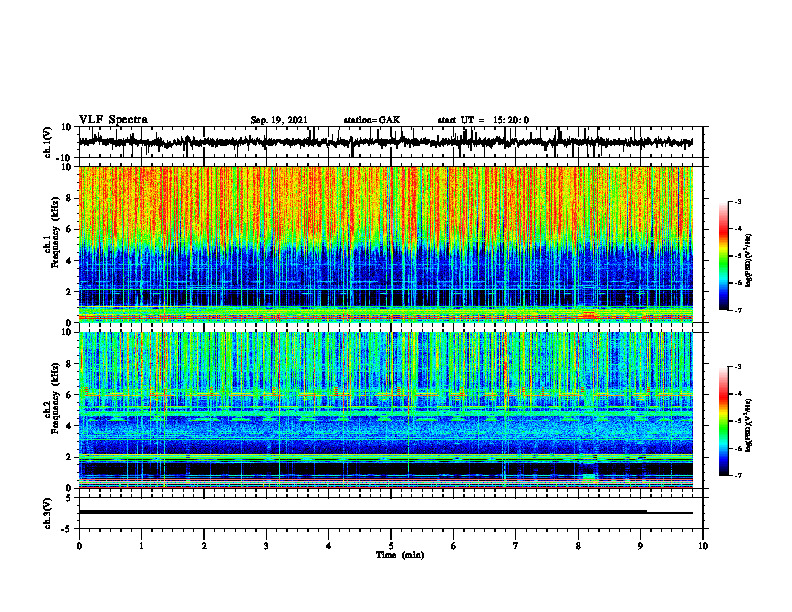This screenshot has height=612, width=792.
Task: Click the upper ch.1 color scale bar
Action: pos(724,256)
